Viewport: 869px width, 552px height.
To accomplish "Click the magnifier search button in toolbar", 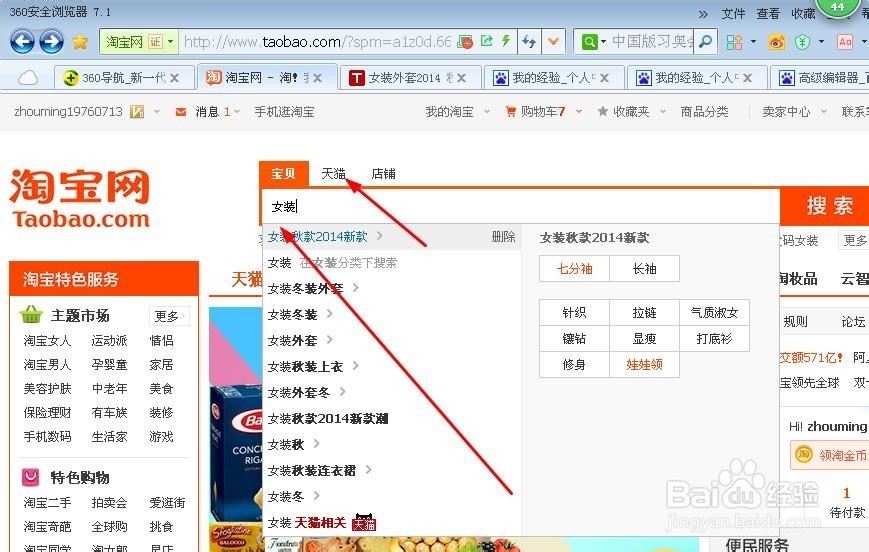I will pyautogui.click(x=706, y=42).
